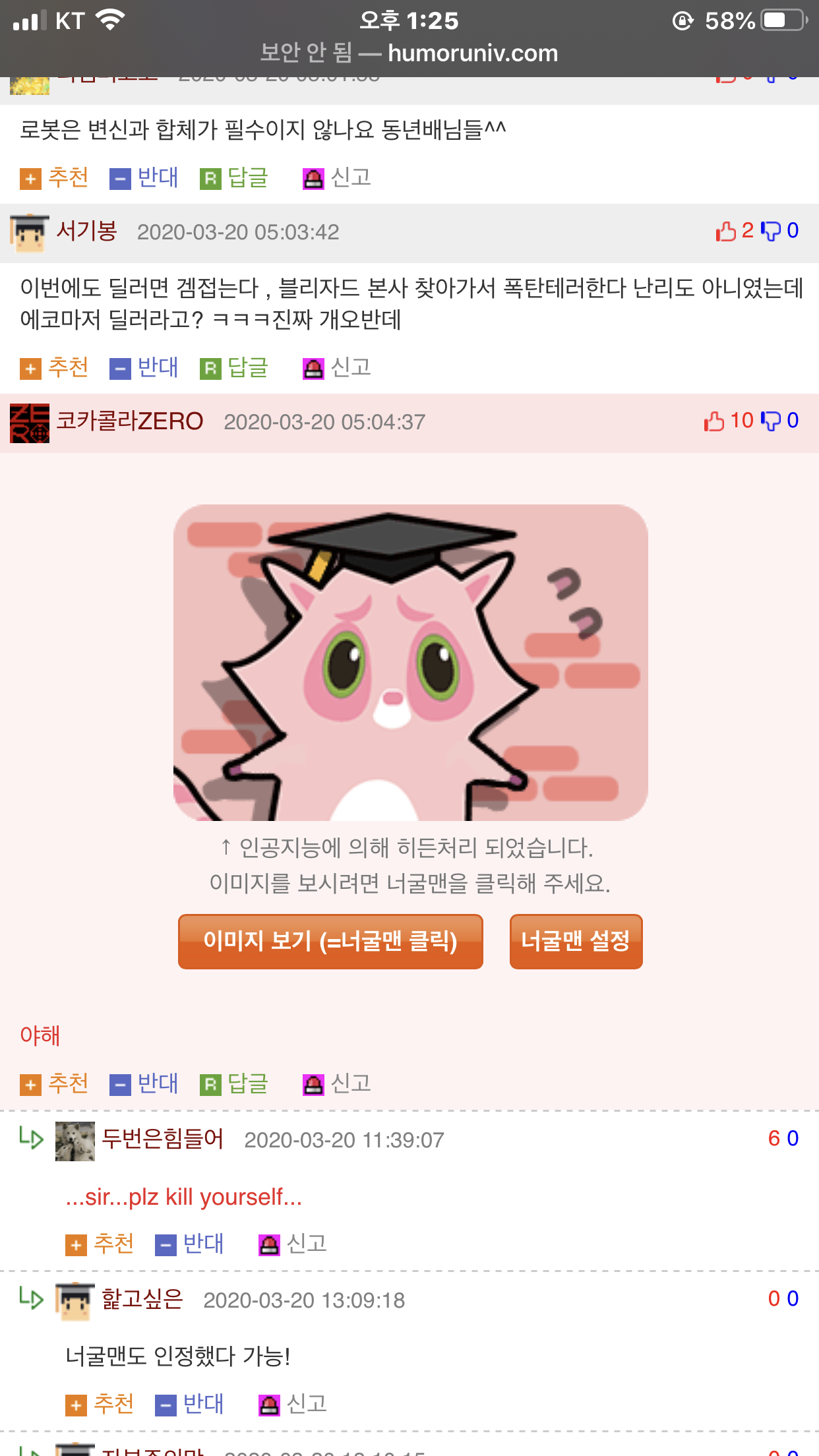
Task: Tap 두번은힘들어's dog avatar picture
Action: [x=75, y=1141]
